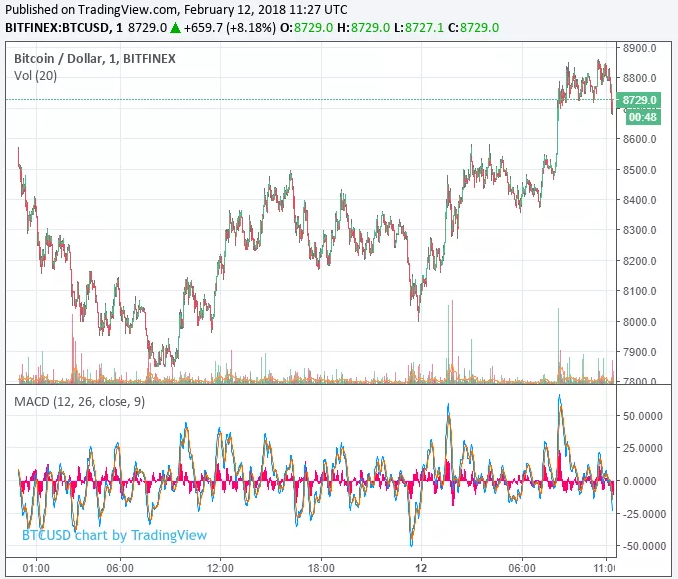678x579 pixels.
Task: Select the 'Bitcoin / Dollar, 1, BITFINEX' chart title
Action: point(95,59)
